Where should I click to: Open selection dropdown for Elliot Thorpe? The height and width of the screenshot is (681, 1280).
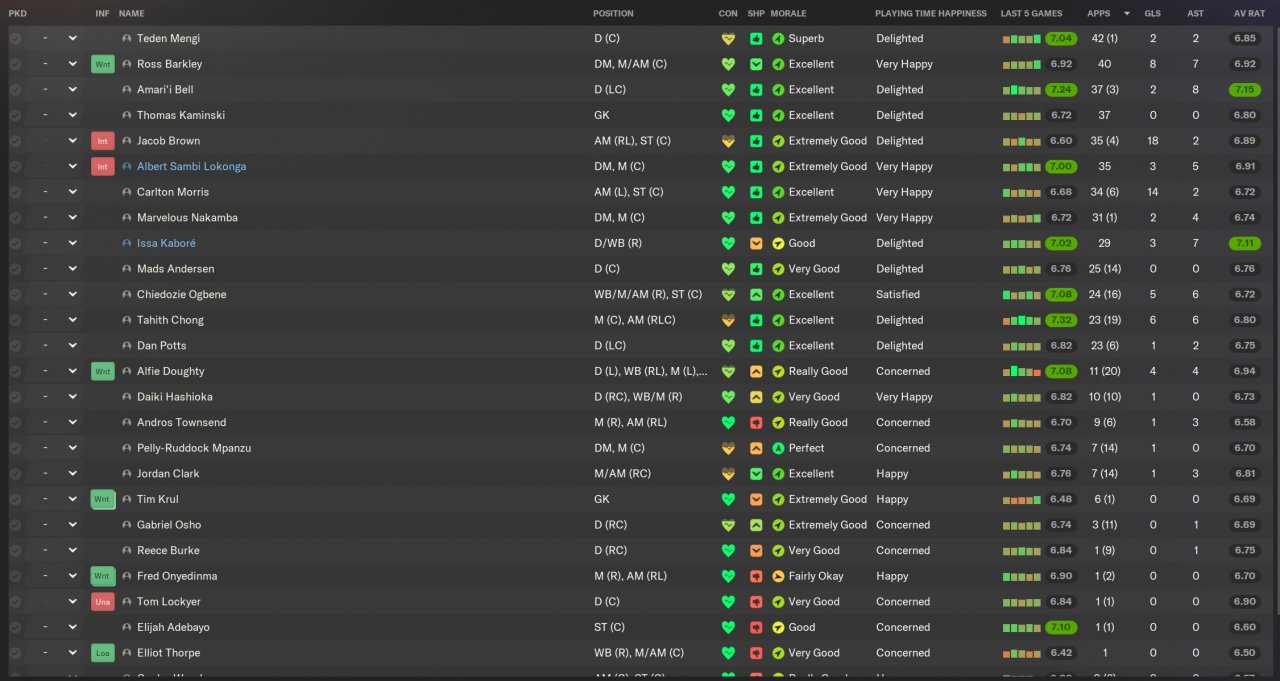(72, 653)
